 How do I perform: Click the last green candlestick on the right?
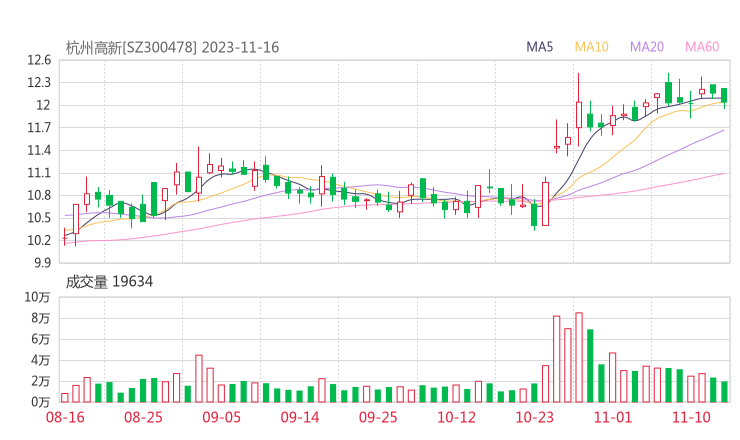(724, 96)
